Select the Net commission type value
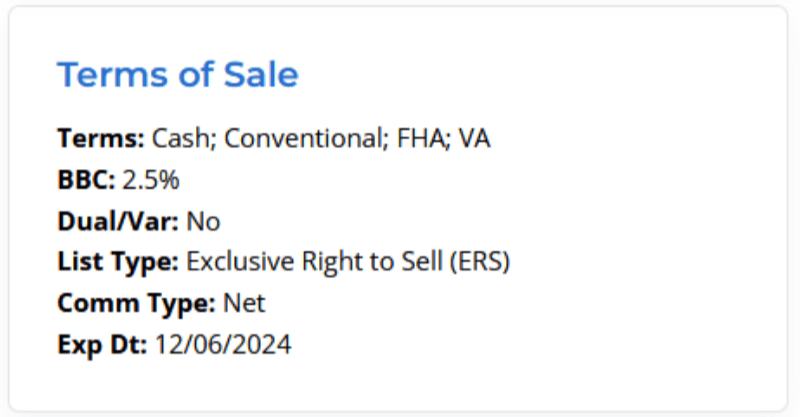 pyautogui.click(x=245, y=303)
